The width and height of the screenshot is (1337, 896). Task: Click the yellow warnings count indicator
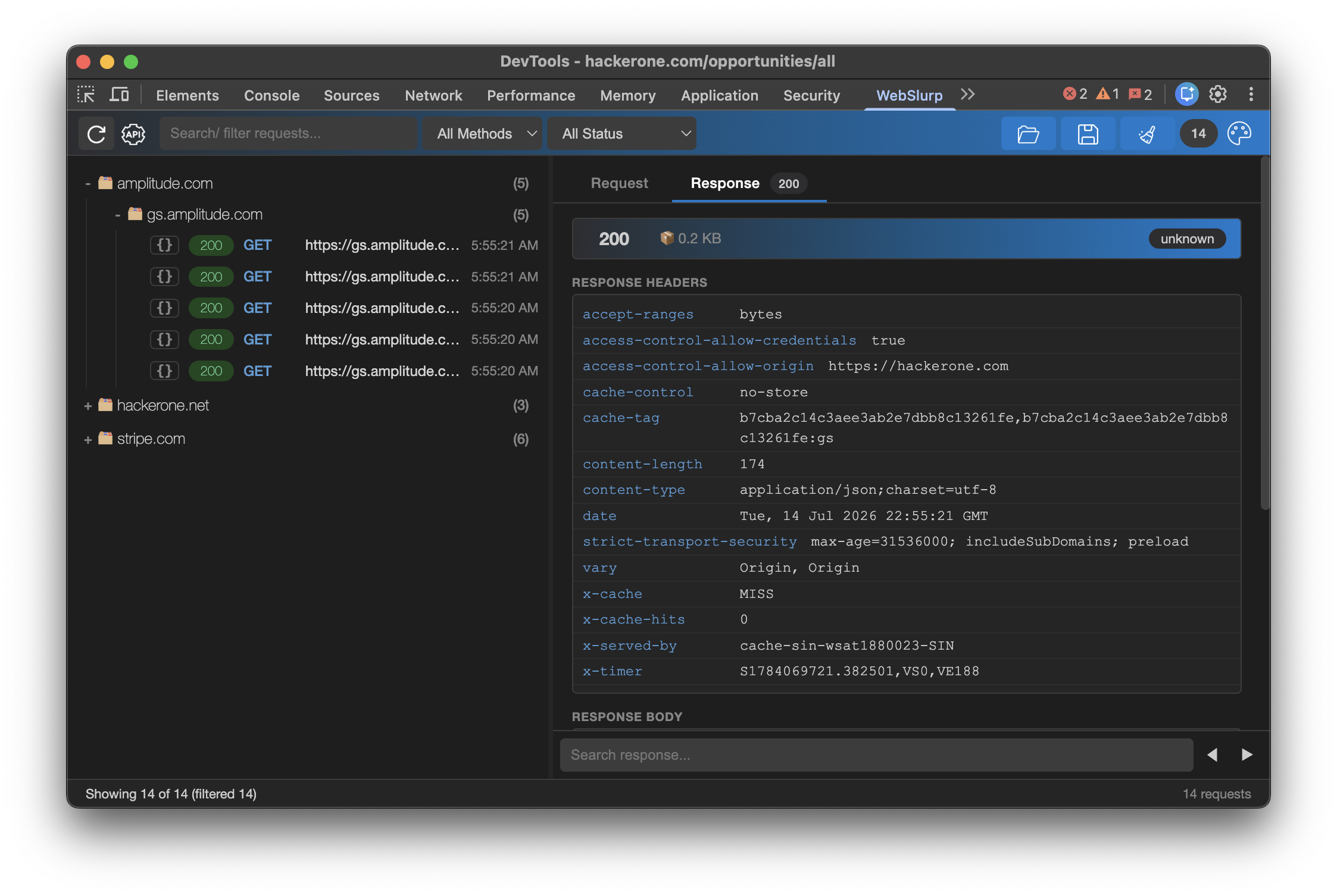1108,95
